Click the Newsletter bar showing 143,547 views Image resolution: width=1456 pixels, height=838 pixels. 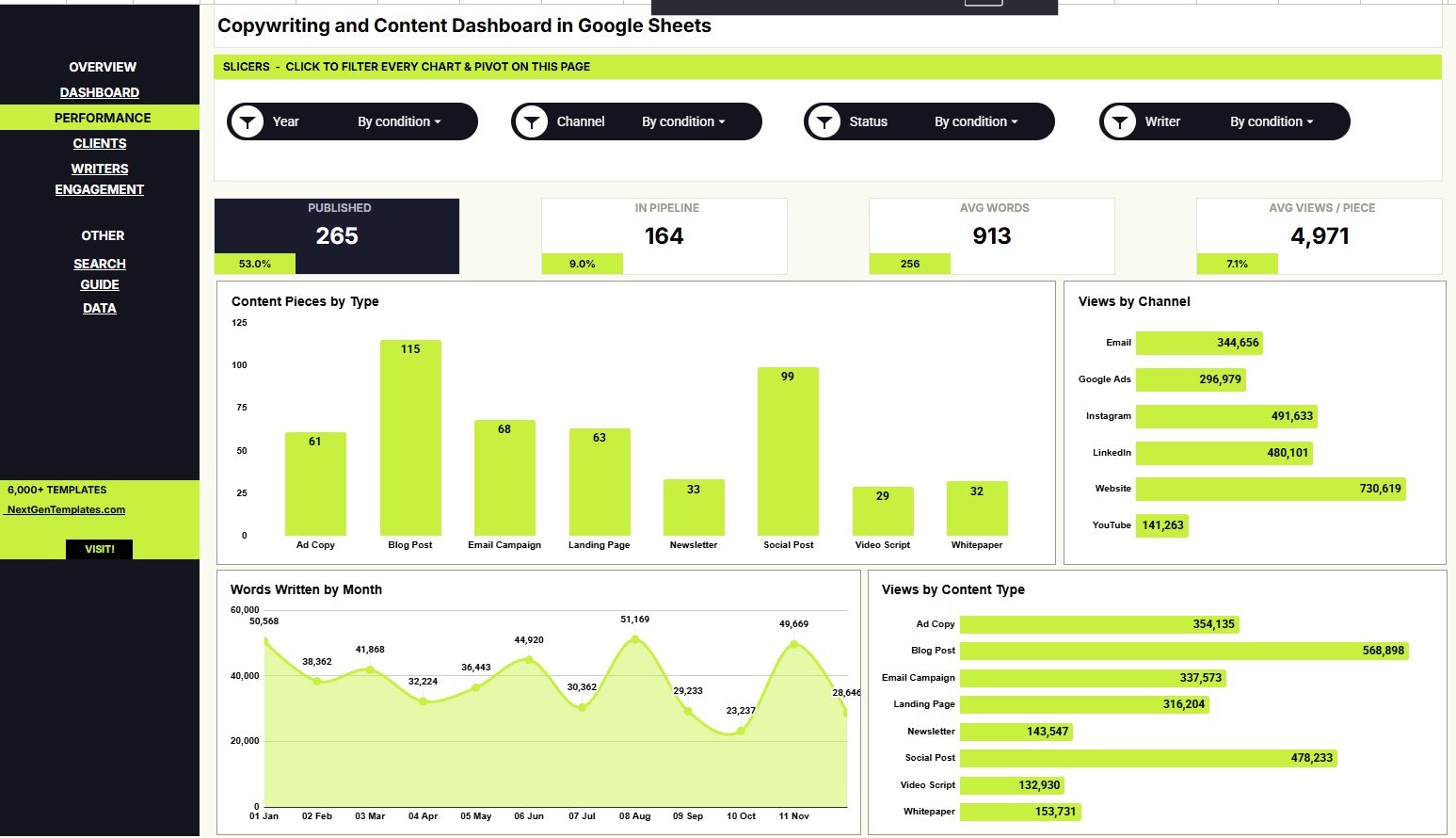[x=1016, y=732]
